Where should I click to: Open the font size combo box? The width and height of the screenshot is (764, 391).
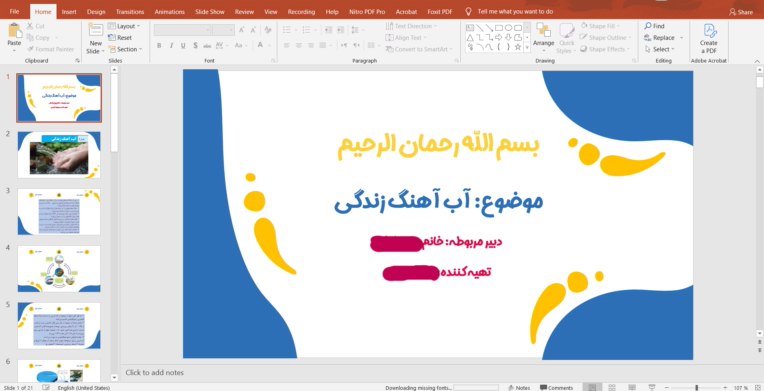[x=224, y=30]
